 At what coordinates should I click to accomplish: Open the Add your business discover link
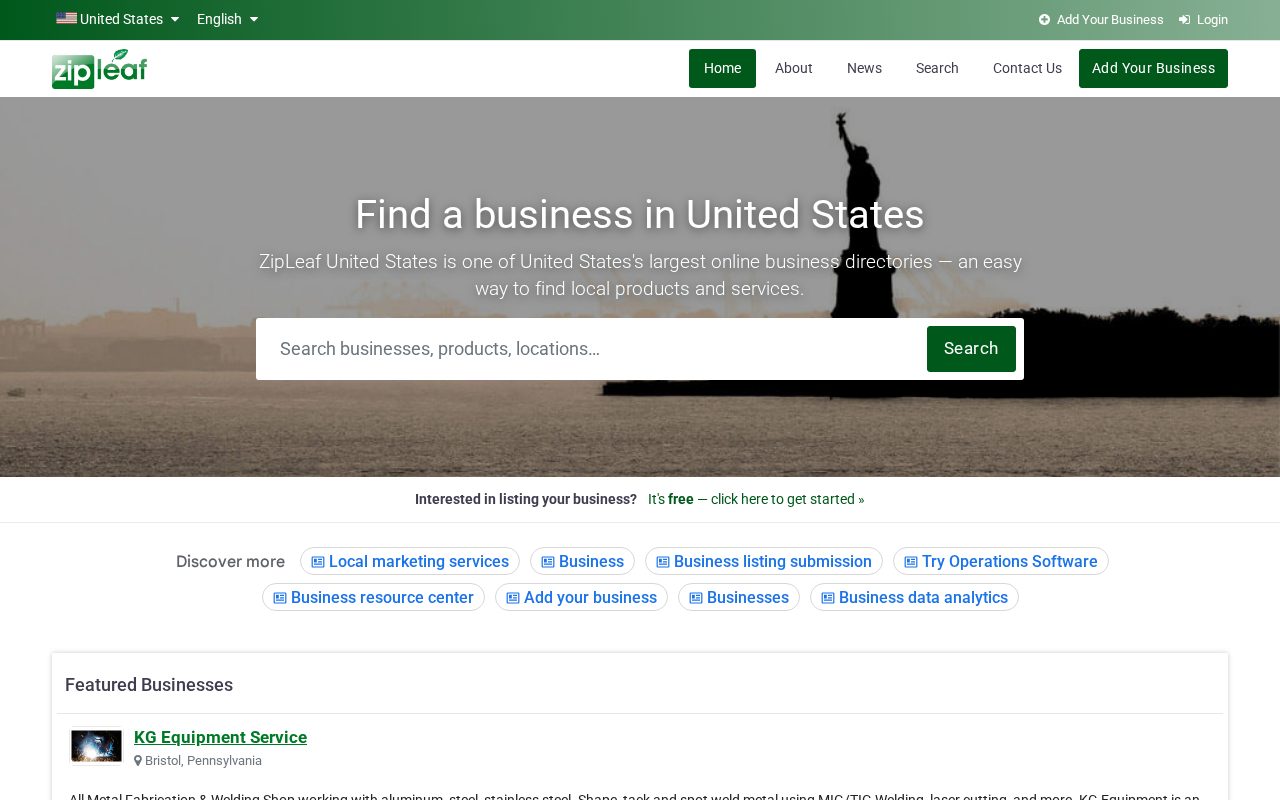point(581,597)
